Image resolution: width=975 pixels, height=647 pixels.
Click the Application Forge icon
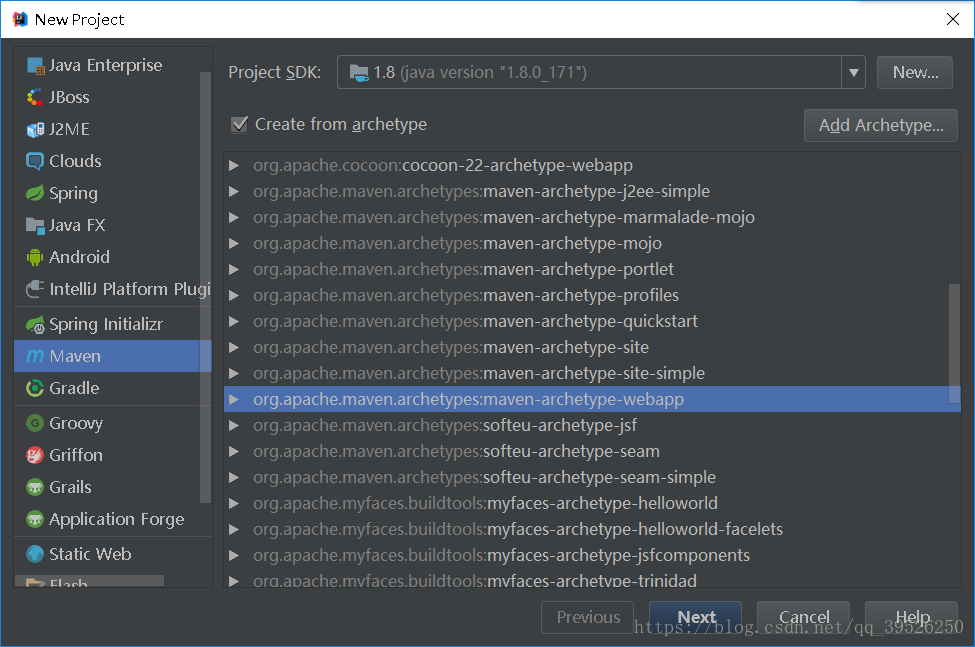point(35,519)
